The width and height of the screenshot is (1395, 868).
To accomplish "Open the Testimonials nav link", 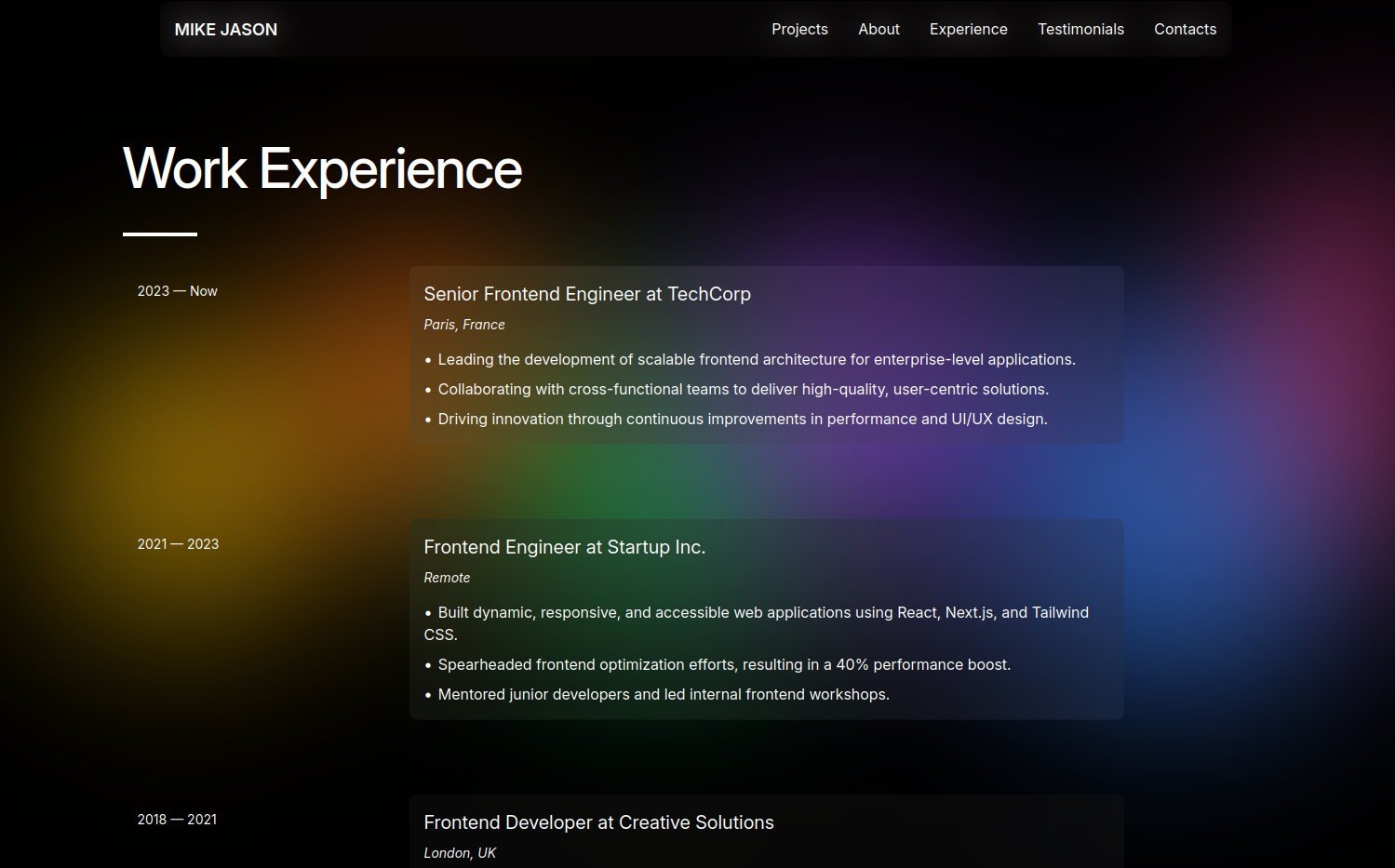I will [x=1080, y=30].
